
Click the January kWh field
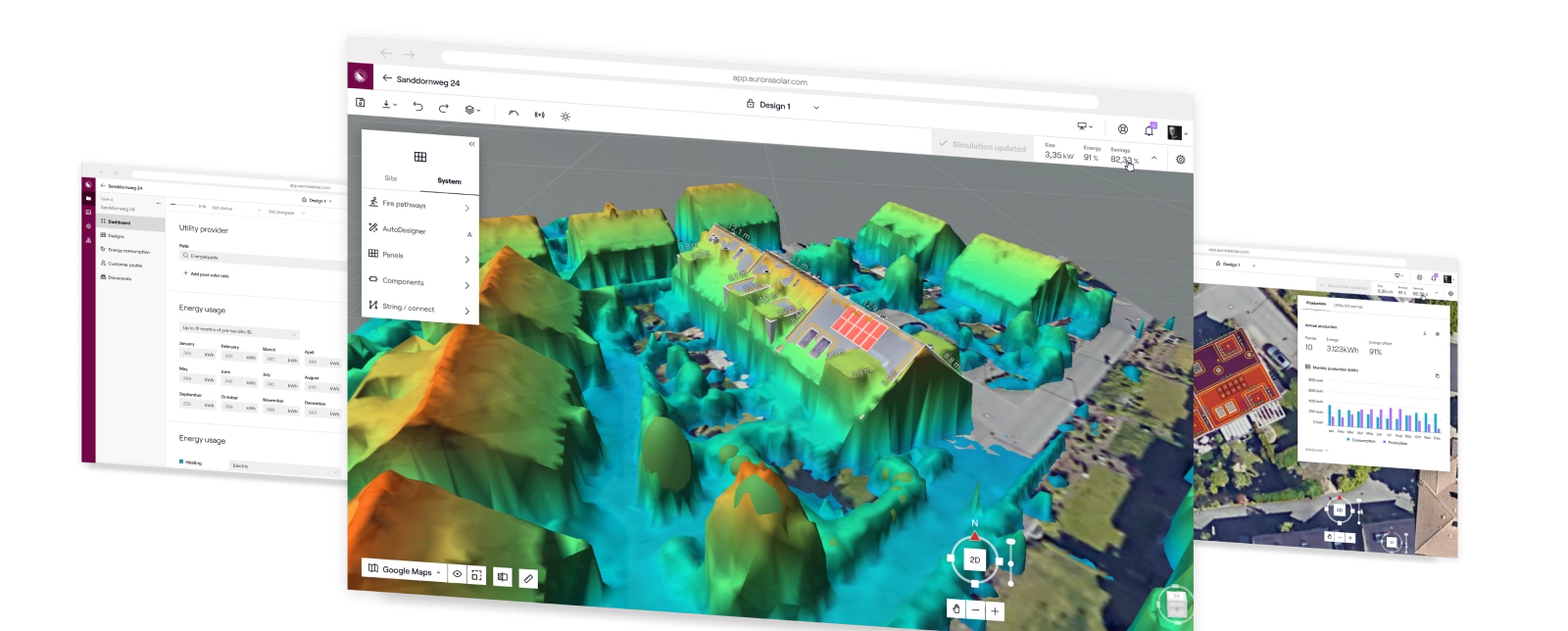[x=197, y=354]
